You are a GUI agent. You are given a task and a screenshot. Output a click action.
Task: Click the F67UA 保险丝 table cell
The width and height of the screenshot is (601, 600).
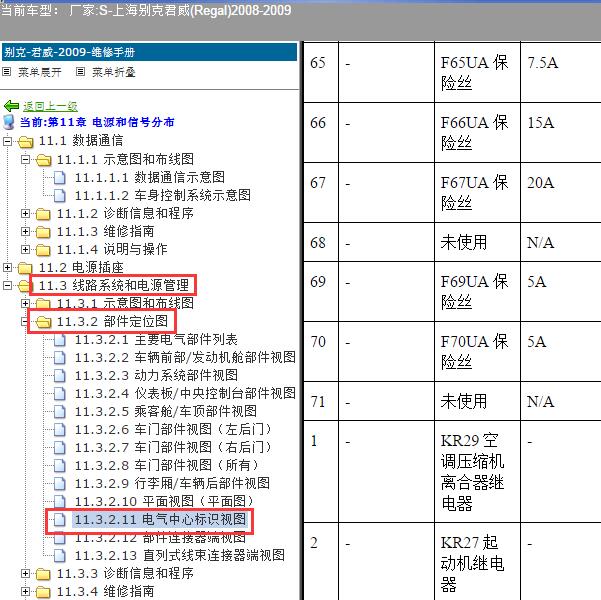477,192
